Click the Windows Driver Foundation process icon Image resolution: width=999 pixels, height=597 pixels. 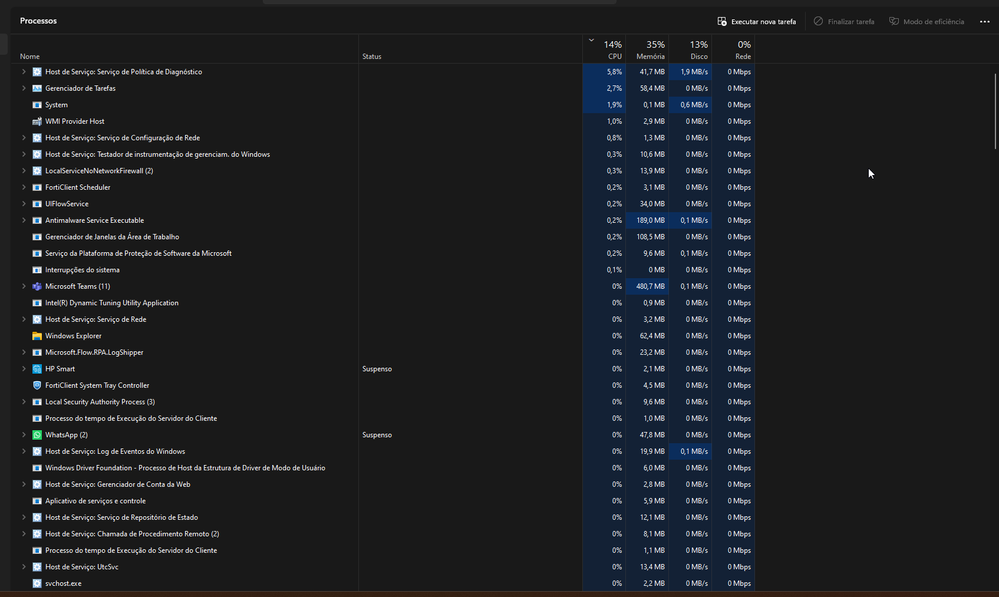37,468
